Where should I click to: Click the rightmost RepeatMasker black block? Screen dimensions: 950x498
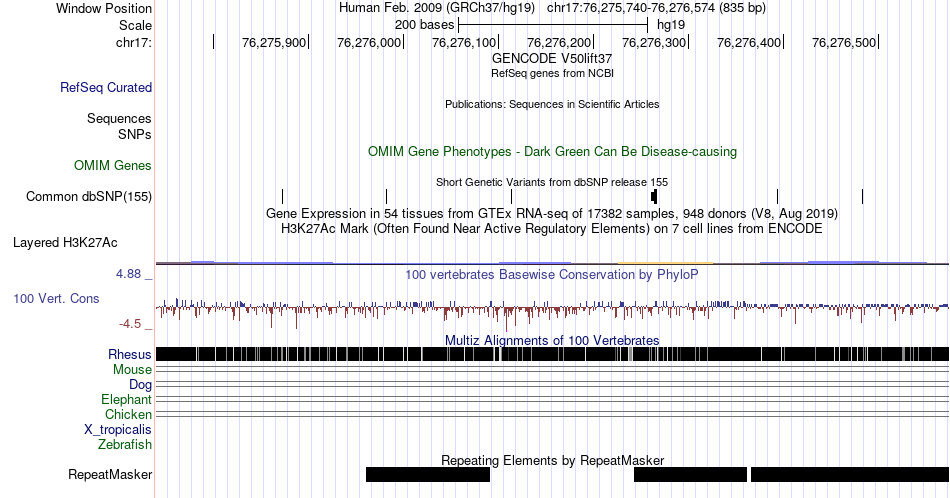pyautogui.click(x=850, y=474)
